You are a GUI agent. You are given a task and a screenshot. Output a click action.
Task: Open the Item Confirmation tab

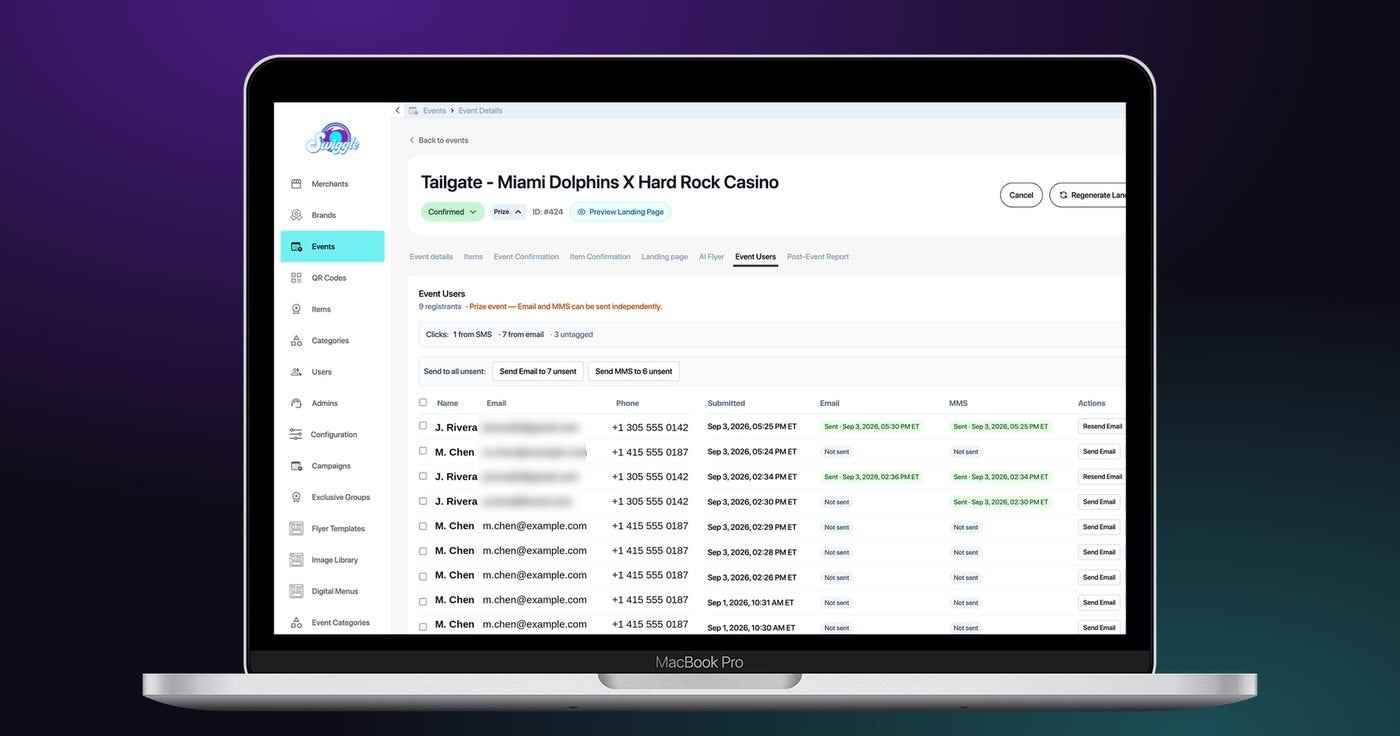click(x=600, y=257)
